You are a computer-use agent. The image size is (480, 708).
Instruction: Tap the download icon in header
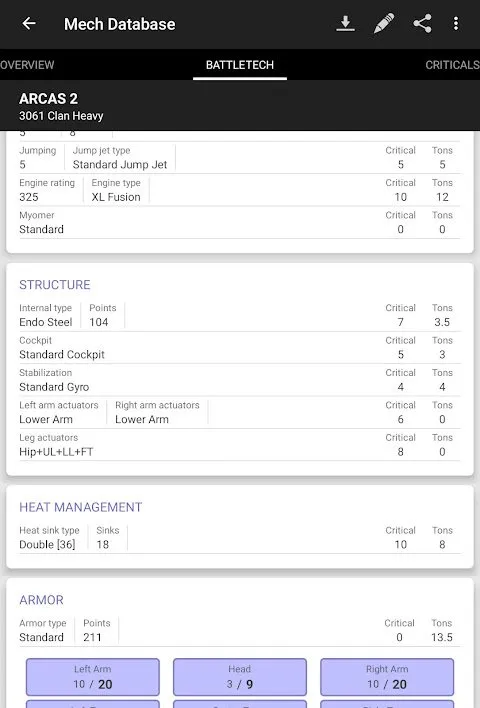345,23
